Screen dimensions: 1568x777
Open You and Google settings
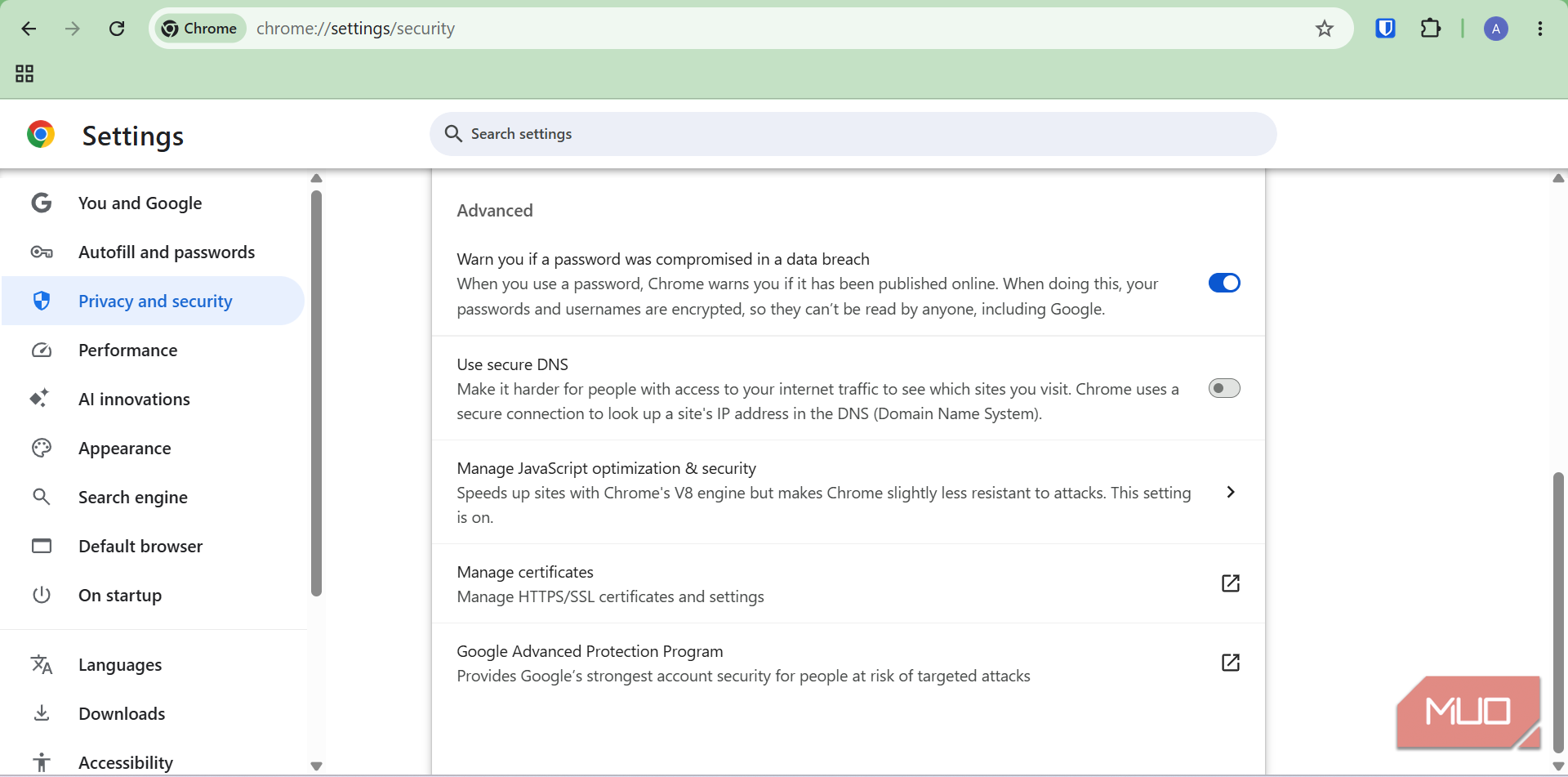click(x=154, y=203)
